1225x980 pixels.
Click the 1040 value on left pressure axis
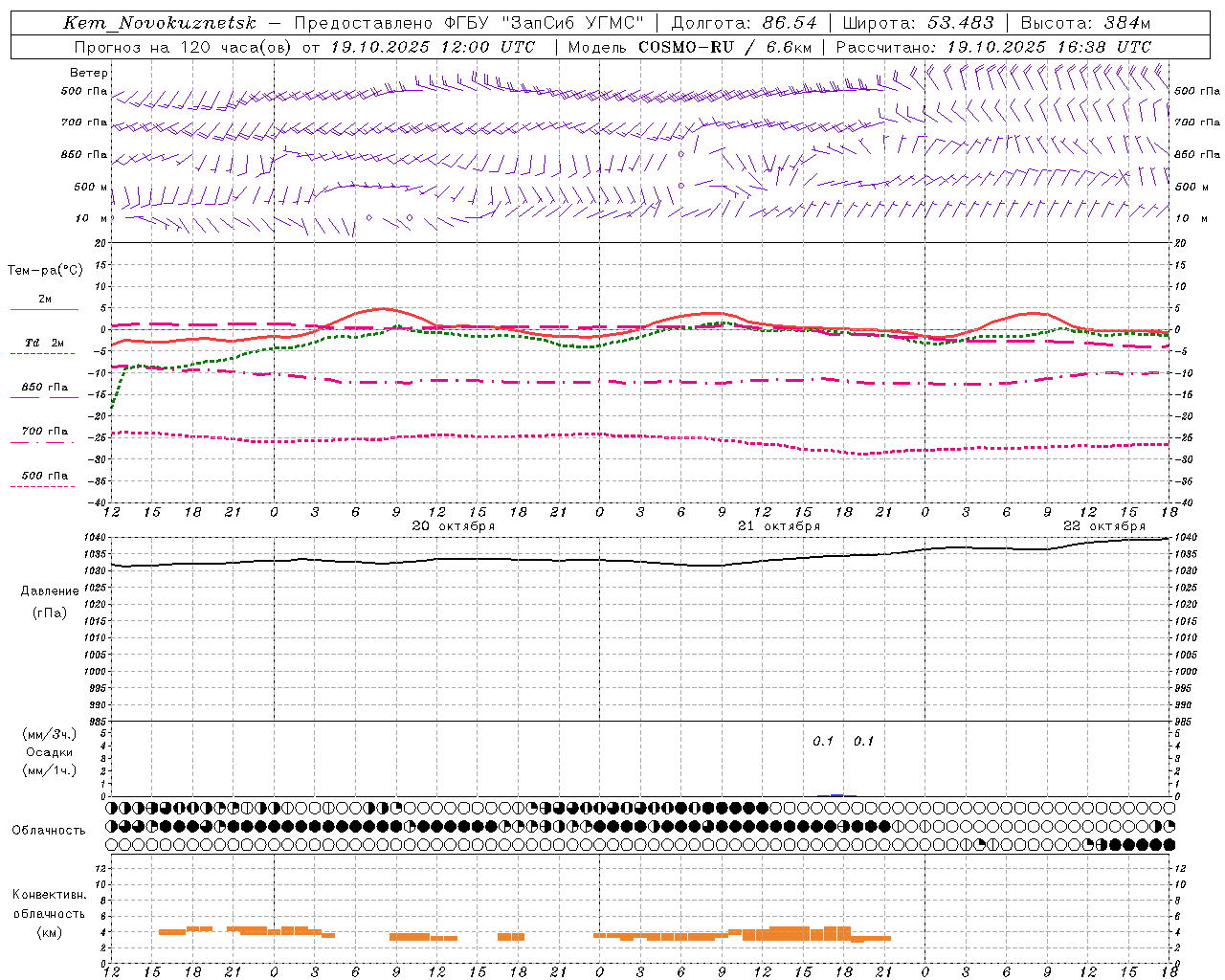96,538
